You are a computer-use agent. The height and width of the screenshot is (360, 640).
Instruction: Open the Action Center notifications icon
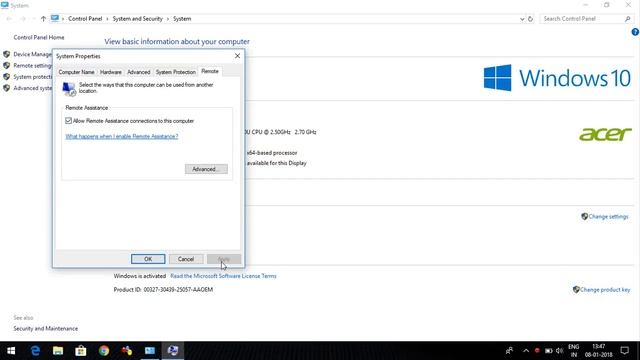point(624,351)
